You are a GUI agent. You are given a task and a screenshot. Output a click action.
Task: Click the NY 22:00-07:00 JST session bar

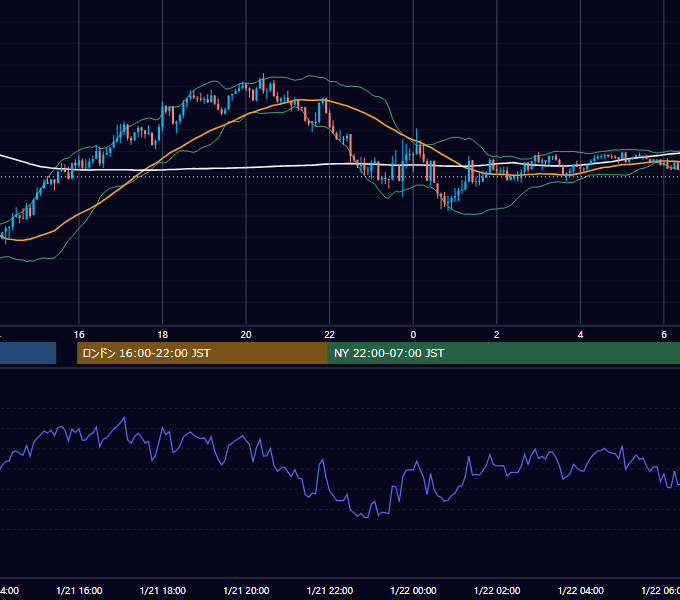pos(503,353)
